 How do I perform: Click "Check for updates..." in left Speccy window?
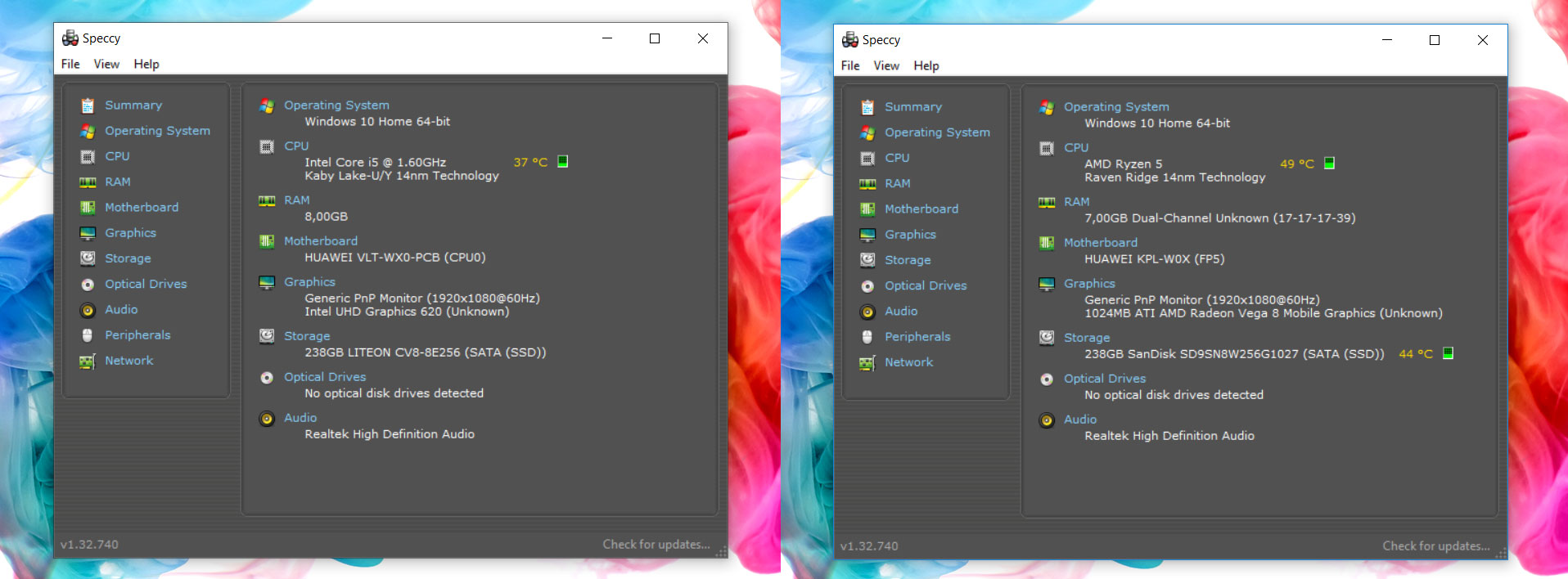tap(656, 544)
